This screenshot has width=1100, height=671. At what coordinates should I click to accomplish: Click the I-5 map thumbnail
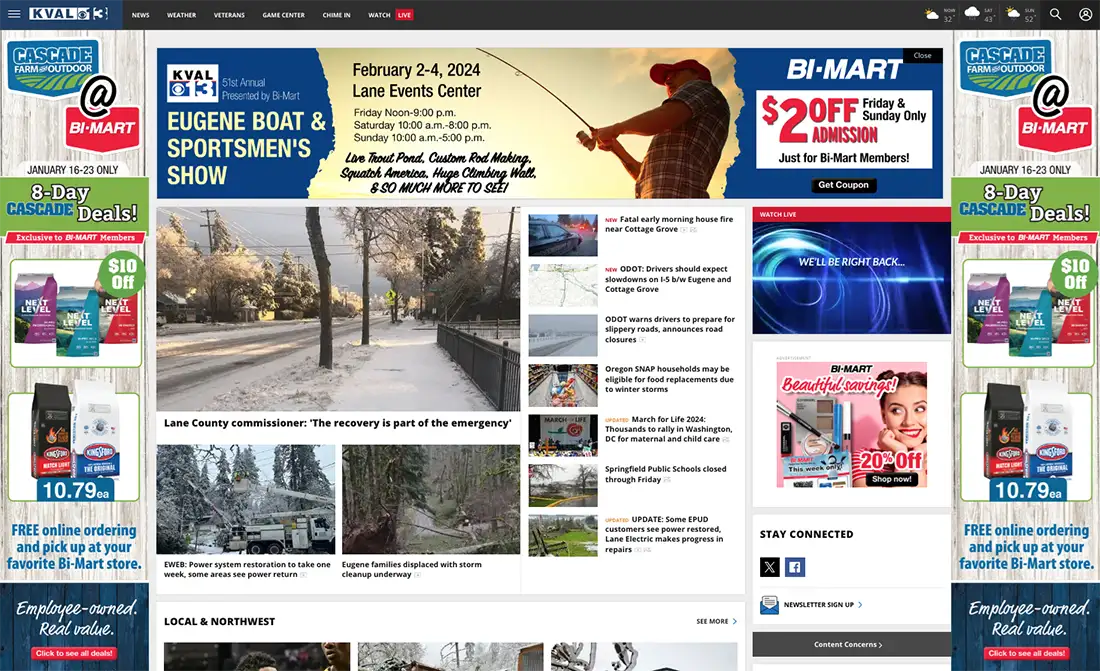[563, 285]
